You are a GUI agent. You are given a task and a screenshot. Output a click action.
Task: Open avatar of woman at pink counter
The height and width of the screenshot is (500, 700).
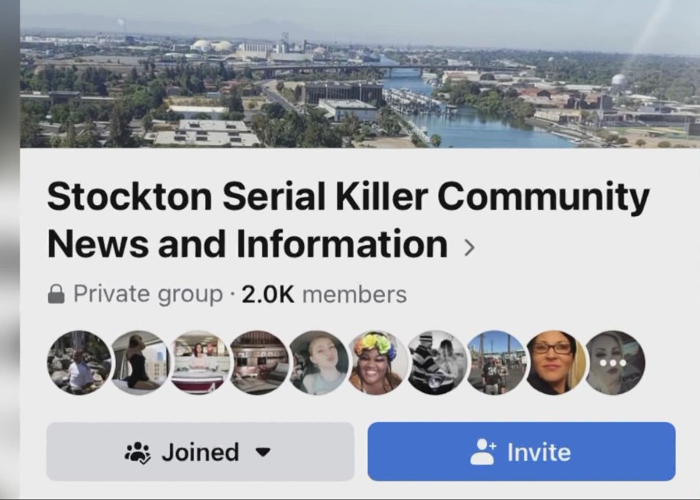pos(199,362)
